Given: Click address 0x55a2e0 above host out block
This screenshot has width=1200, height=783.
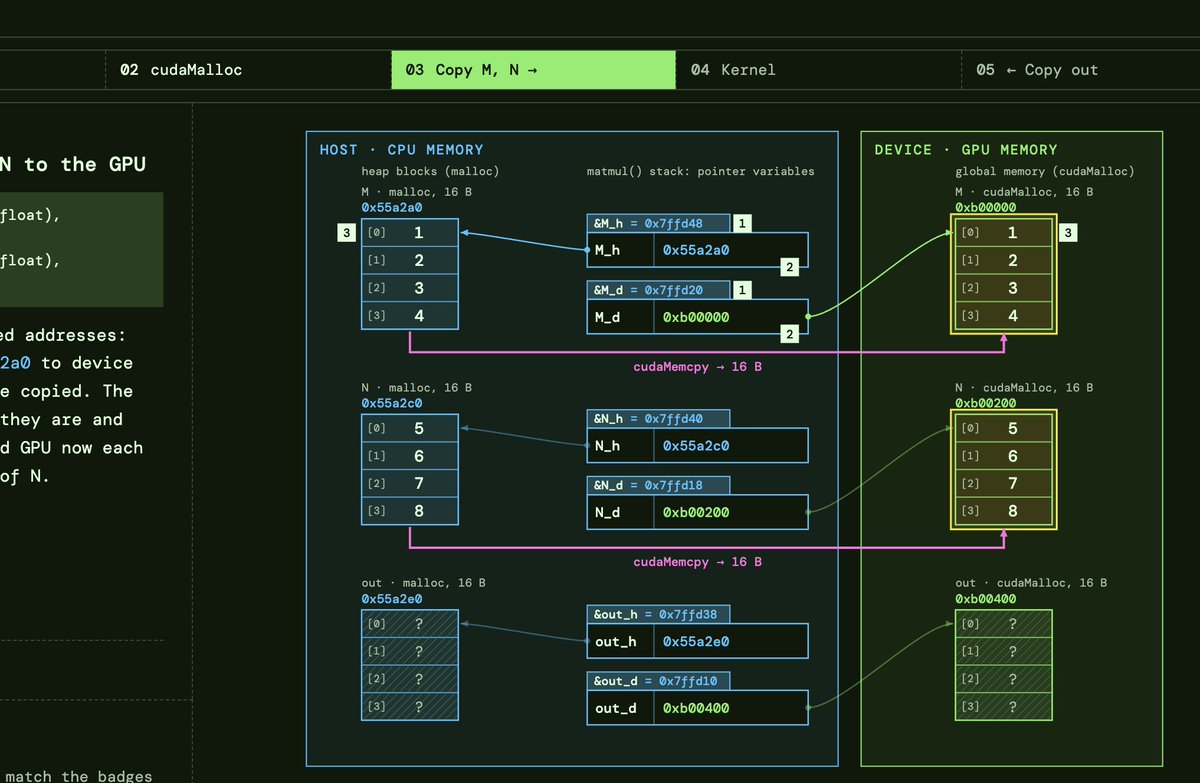Looking at the screenshot, I should click(392, 599).
